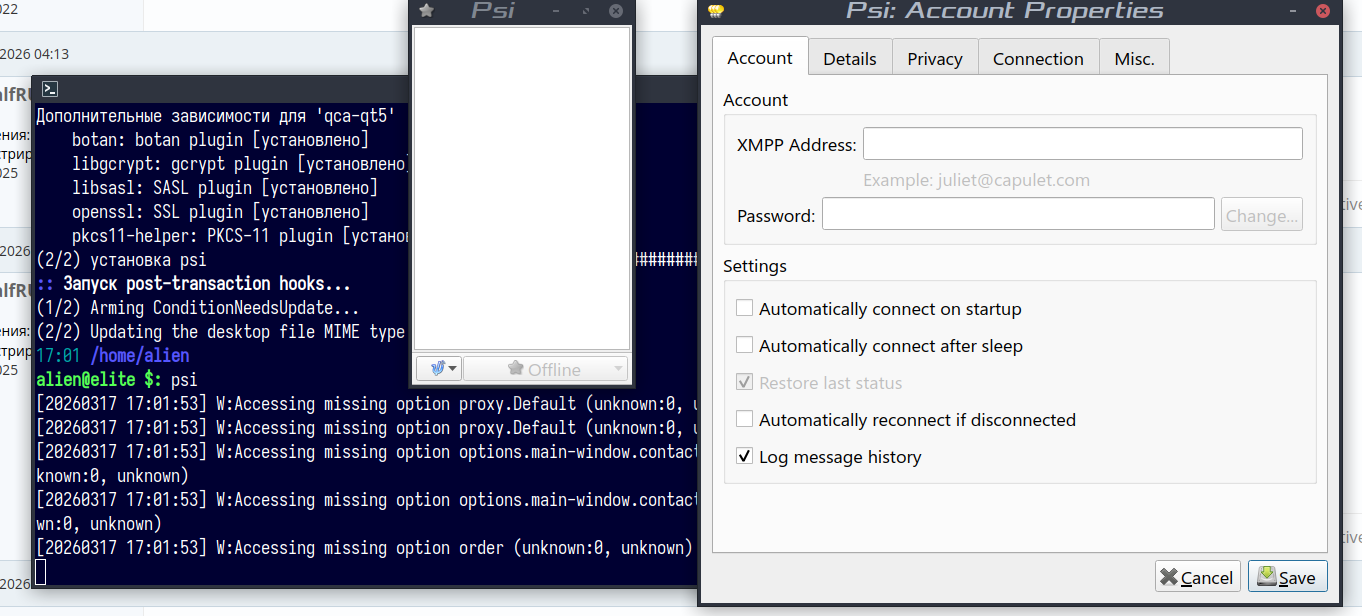Click the Cancel button
The width and height of the screenshot is (1362, 616).
(1197, 577)
